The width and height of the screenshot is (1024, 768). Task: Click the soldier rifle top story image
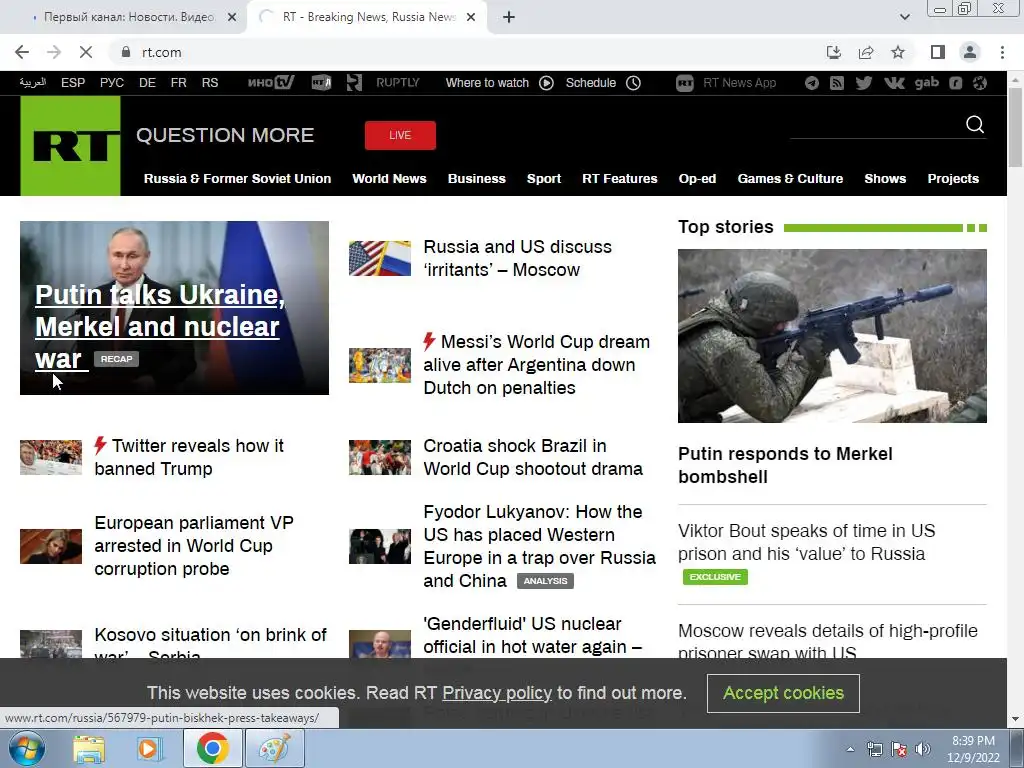pos(832,336)
